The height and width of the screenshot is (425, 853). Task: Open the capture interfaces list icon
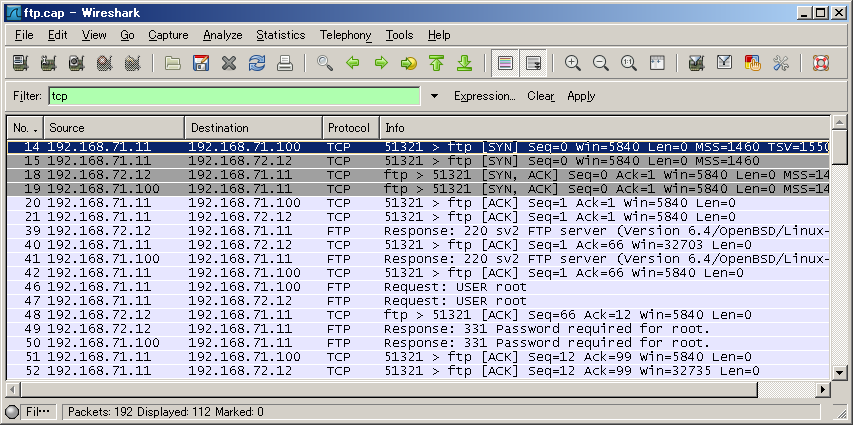tap(21, 63)
